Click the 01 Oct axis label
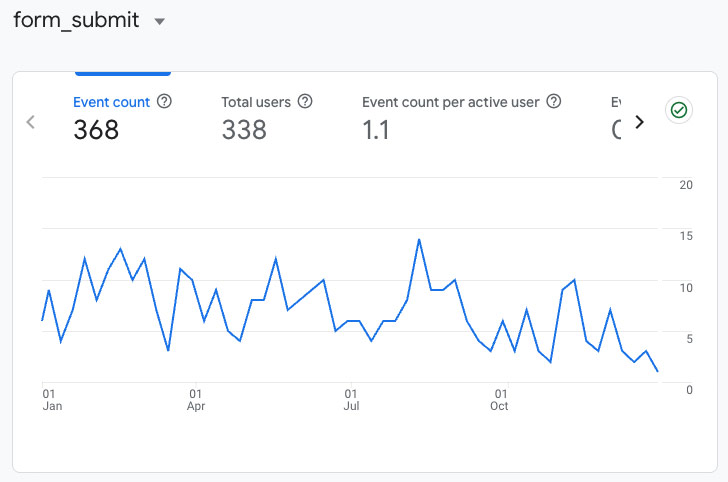Image resolution: width=728 pixels, height=482 pixels. coord(500,400)
